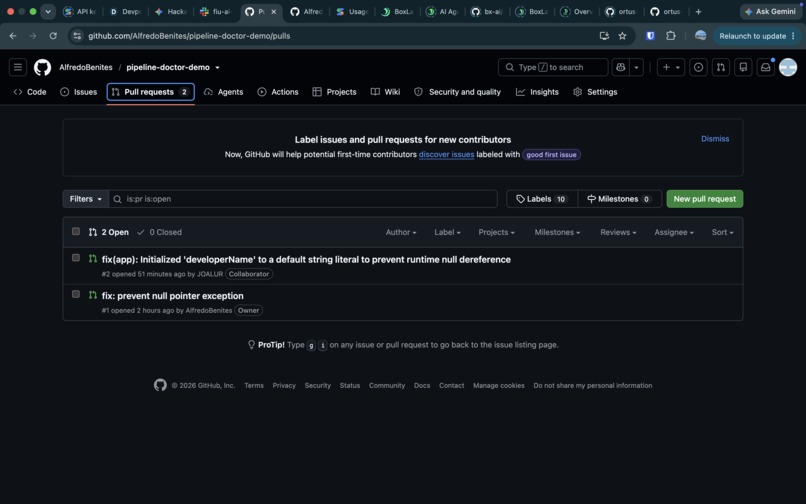Open the Projects tab

click(335, 92)
